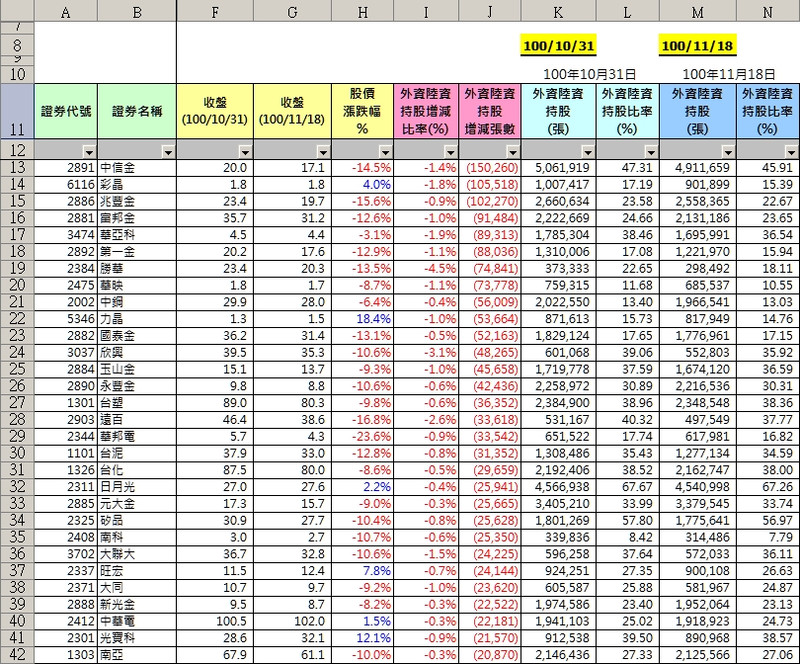The image size is (800, 664).
Task: Click stock name cell 華亞科
Action: (137, 235)
